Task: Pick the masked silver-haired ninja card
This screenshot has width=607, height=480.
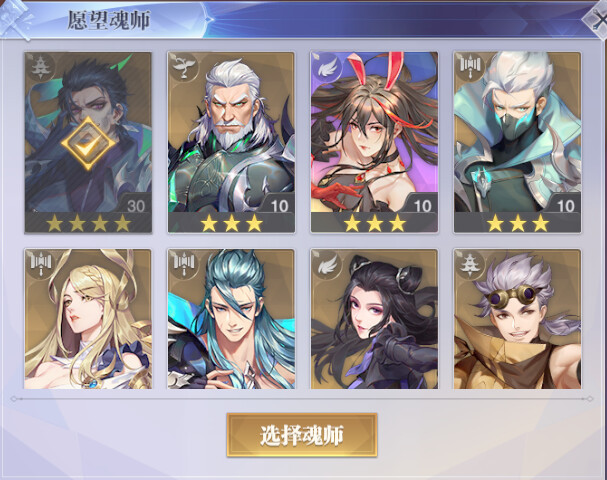Action: click(x=517, y=142)
